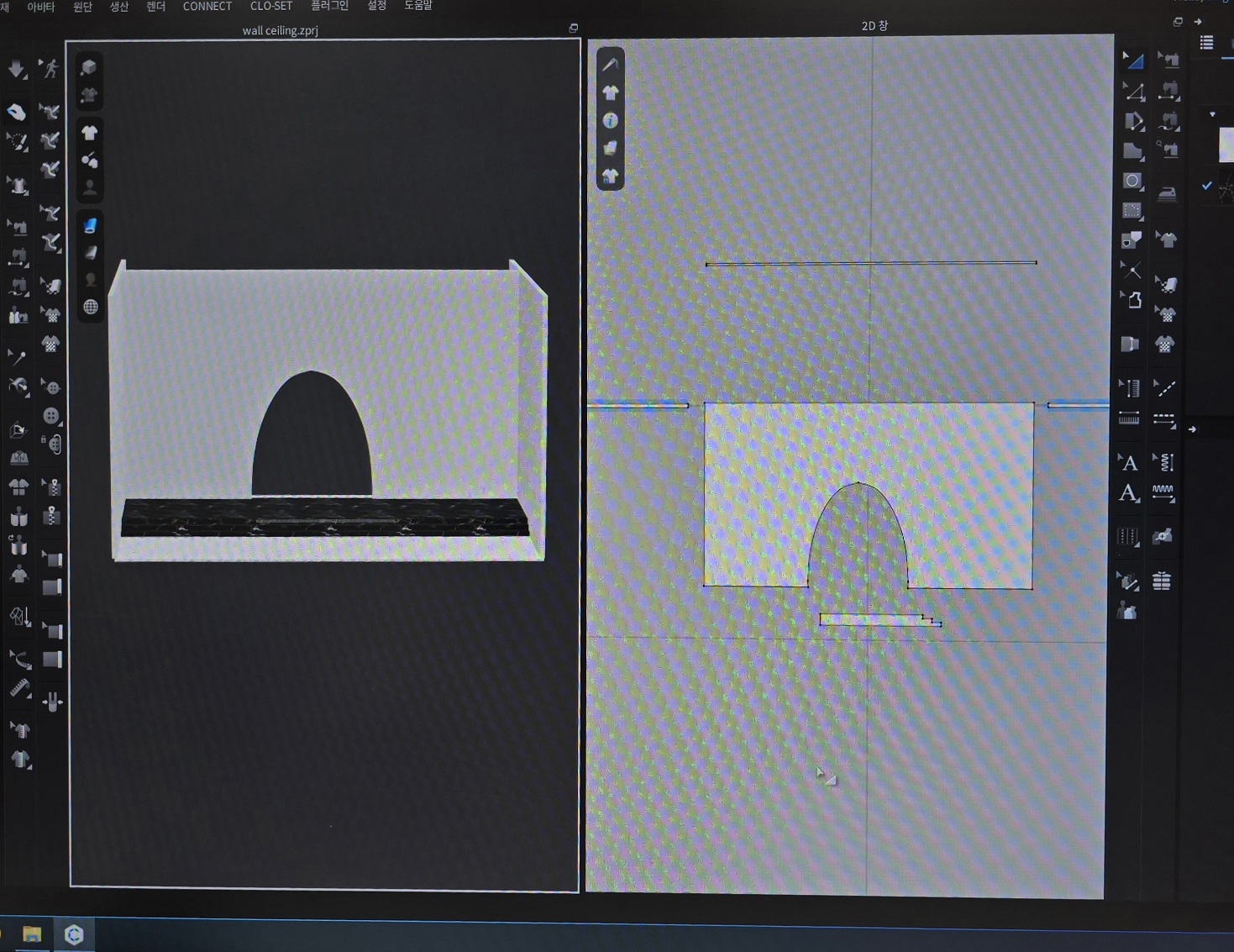Select the large 'A' text tool
Viewport: 1234px width, 952px height.
click(x=1129, y=493)
